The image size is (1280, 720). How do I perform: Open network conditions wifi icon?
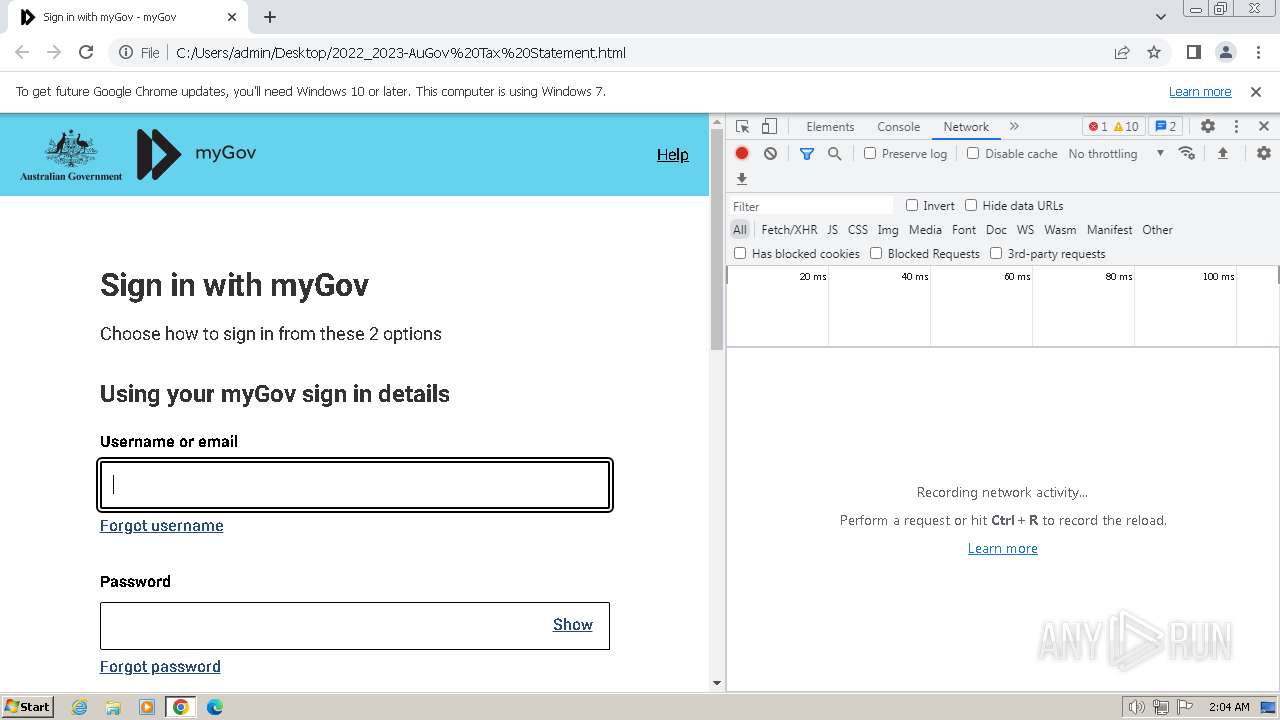point(1187,153)
